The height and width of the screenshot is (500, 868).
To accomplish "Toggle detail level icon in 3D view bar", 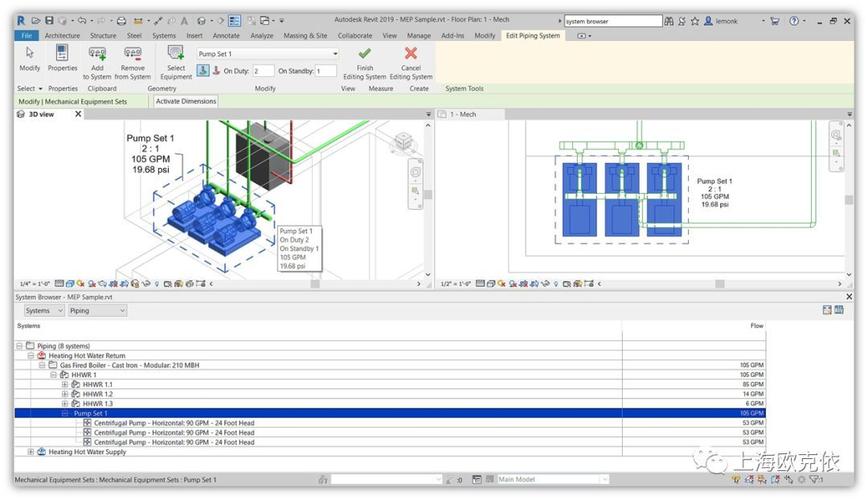I will point(59,283).
